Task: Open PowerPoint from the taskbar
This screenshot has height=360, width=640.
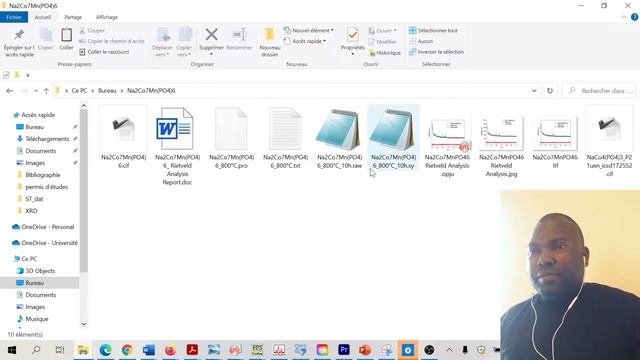Action: pyautogui.click(x=365, y=350)
